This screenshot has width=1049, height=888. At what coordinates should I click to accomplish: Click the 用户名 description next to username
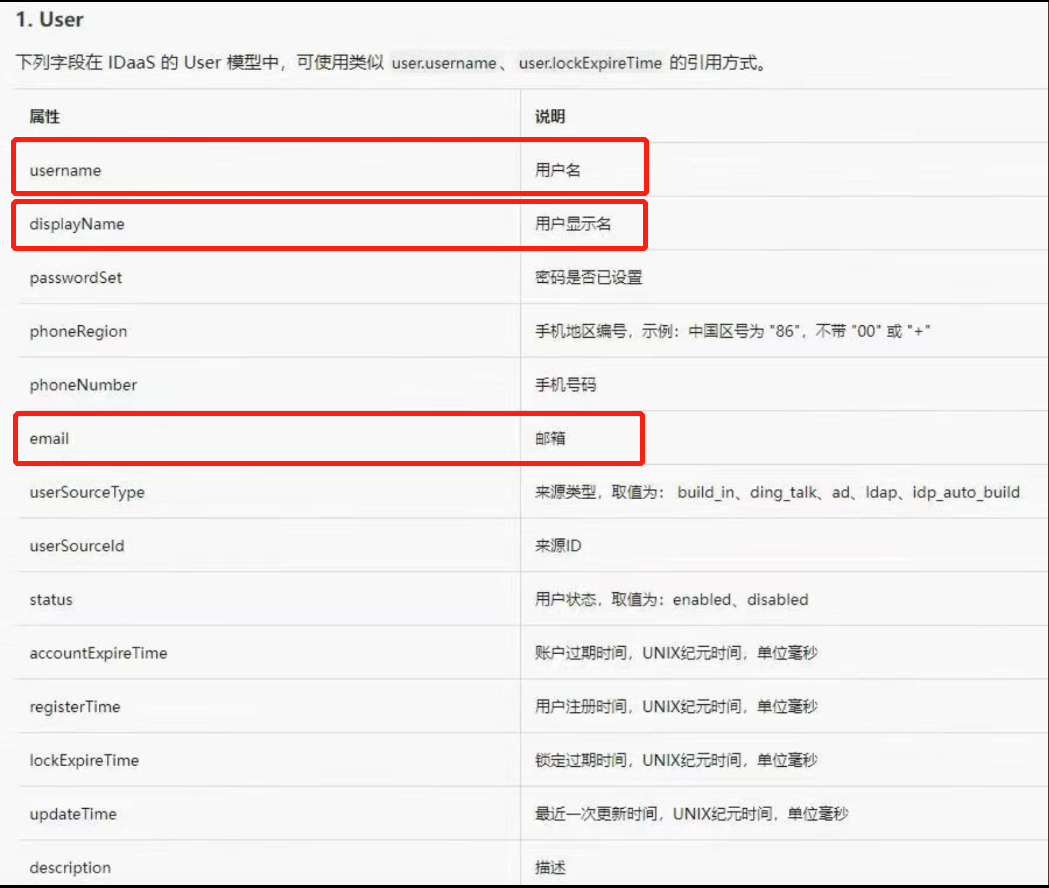[x=560, y=170]
